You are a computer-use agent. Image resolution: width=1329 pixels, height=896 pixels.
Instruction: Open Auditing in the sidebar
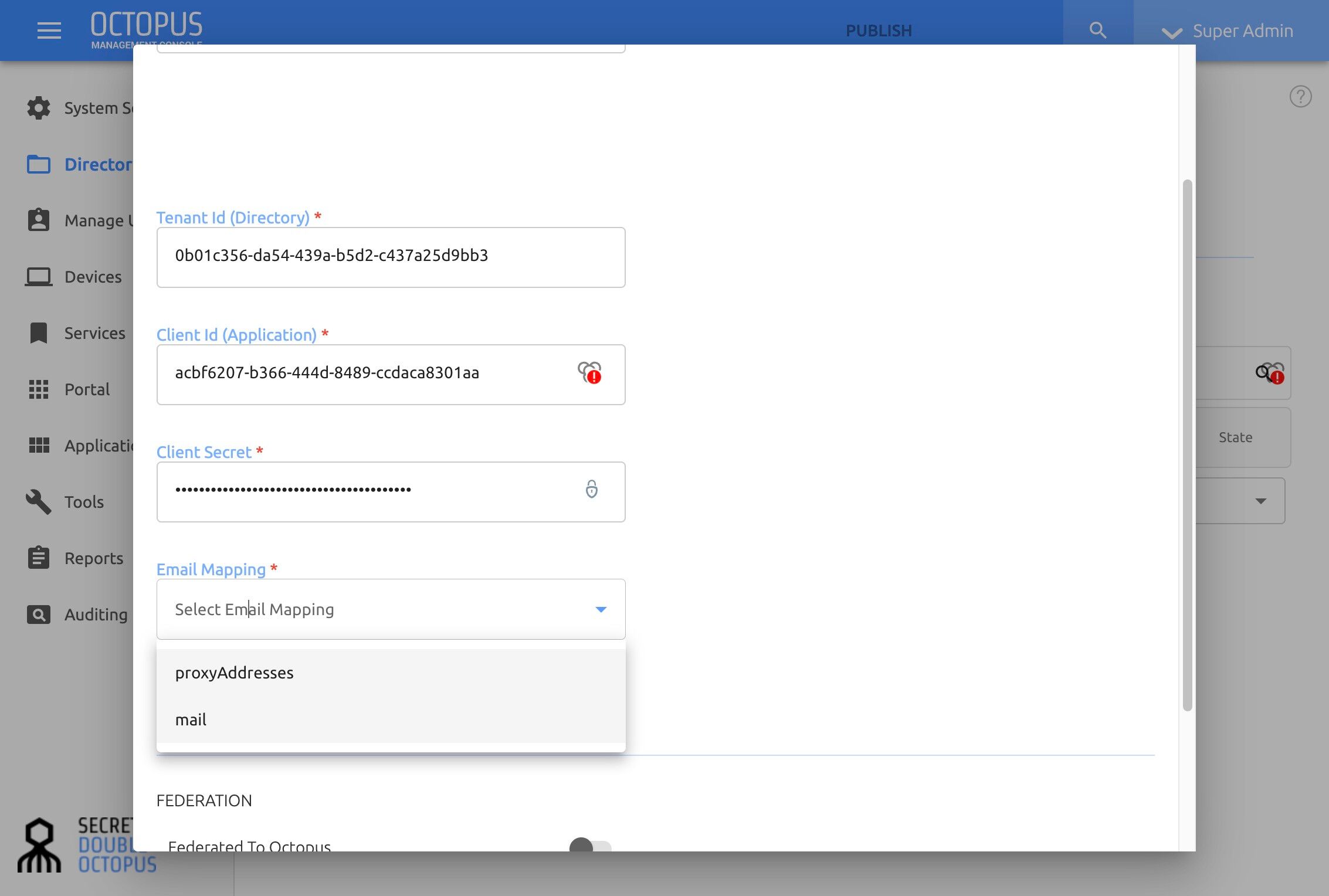(x=96, y=615)
